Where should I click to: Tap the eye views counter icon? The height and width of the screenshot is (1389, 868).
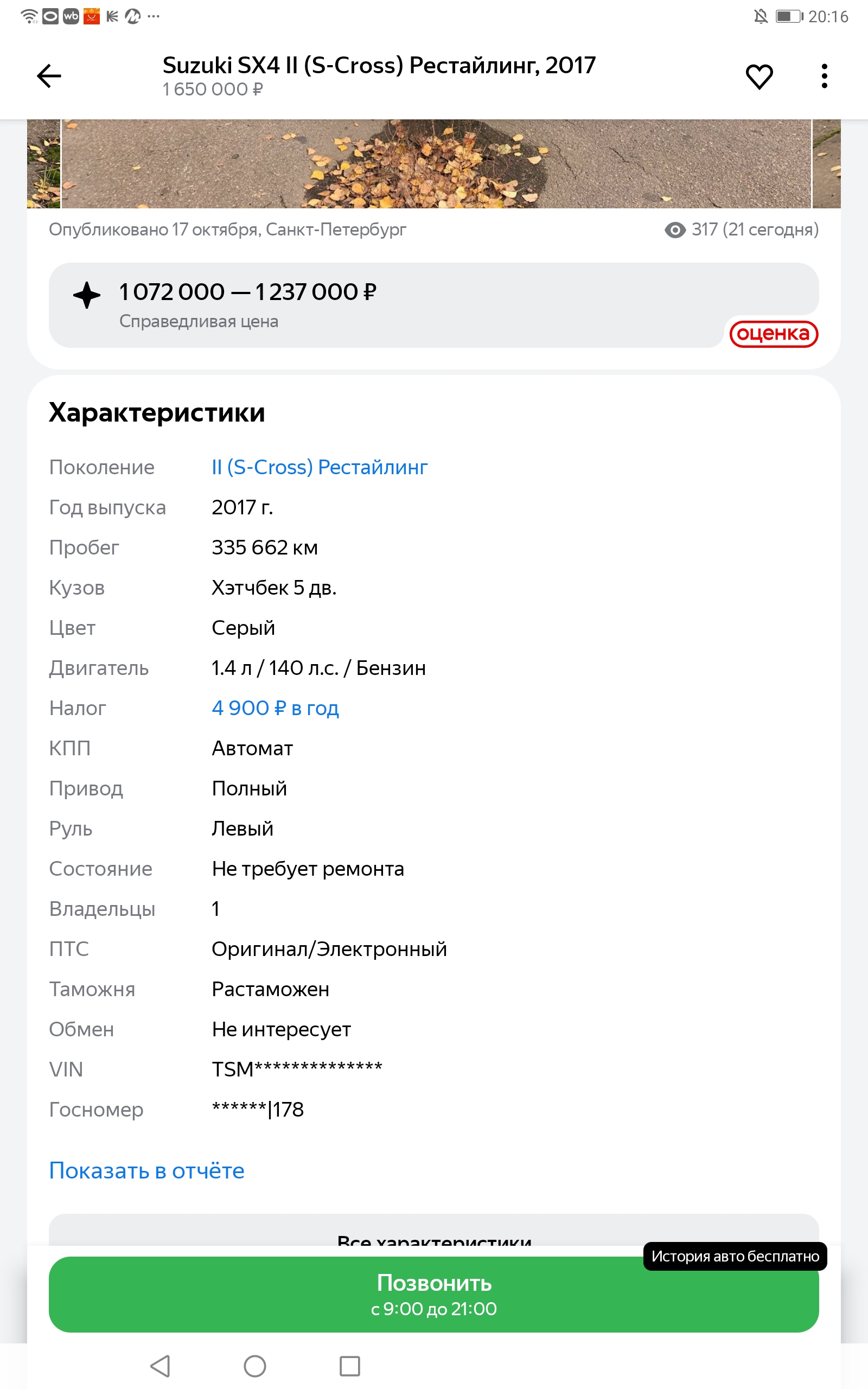point(675,230)
